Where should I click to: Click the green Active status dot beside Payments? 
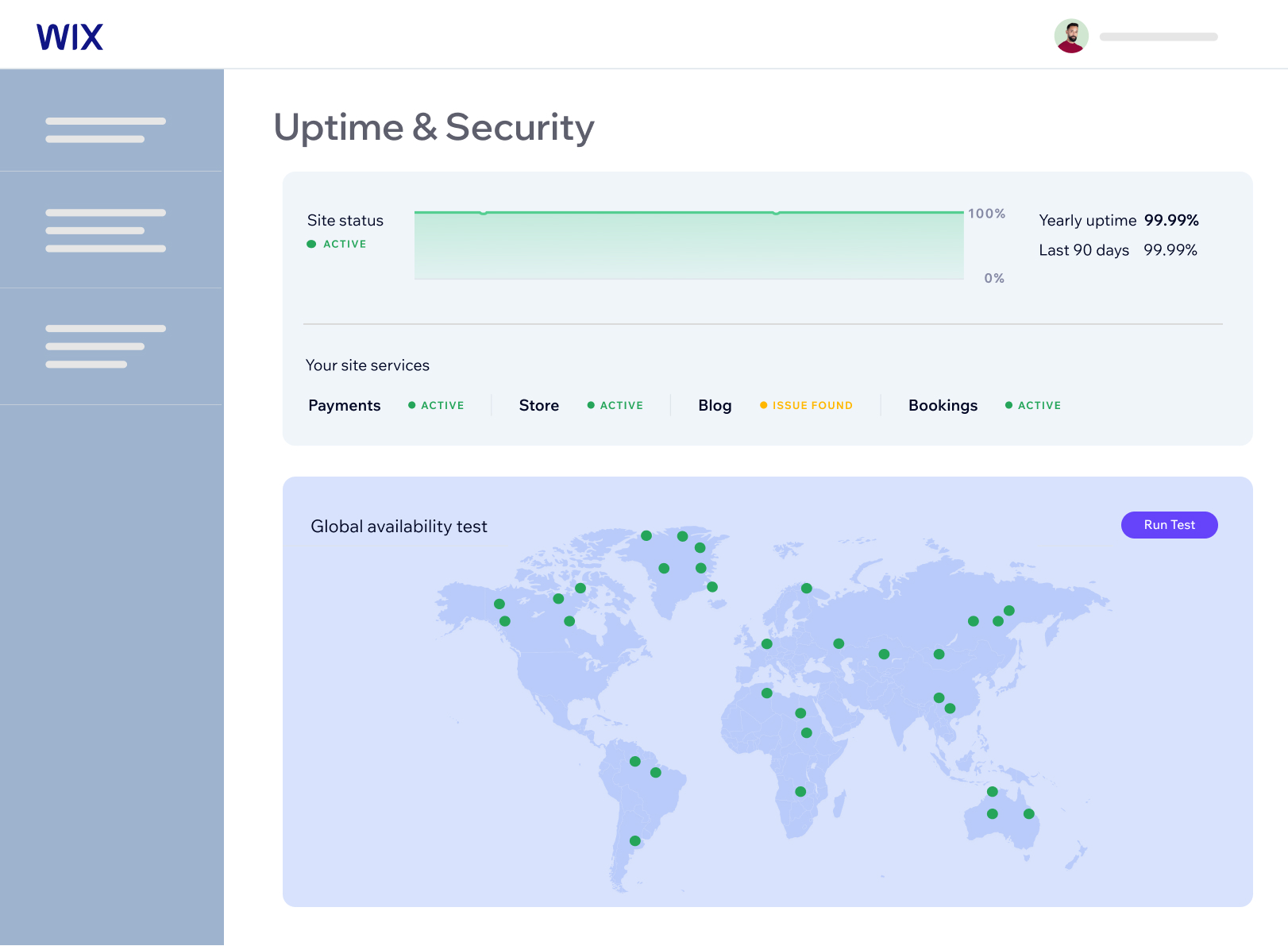click(x=411, y=405)
